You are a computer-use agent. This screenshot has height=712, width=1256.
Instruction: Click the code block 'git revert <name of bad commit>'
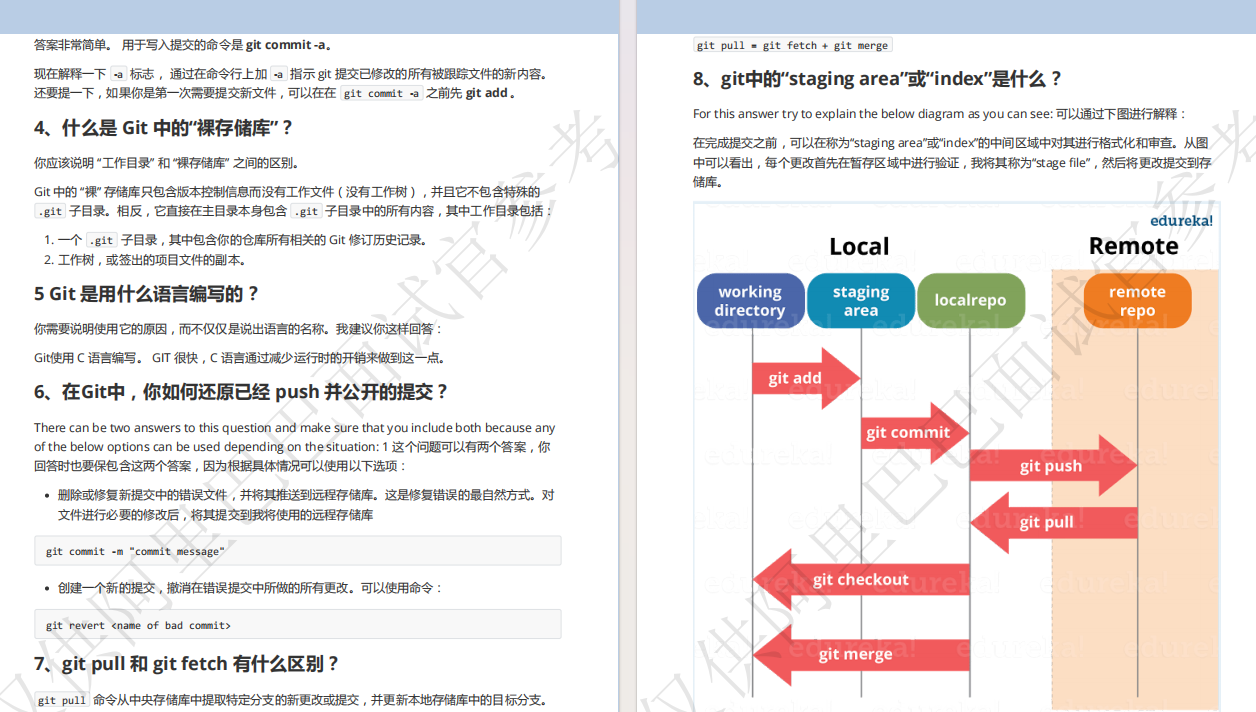point(297,625)
